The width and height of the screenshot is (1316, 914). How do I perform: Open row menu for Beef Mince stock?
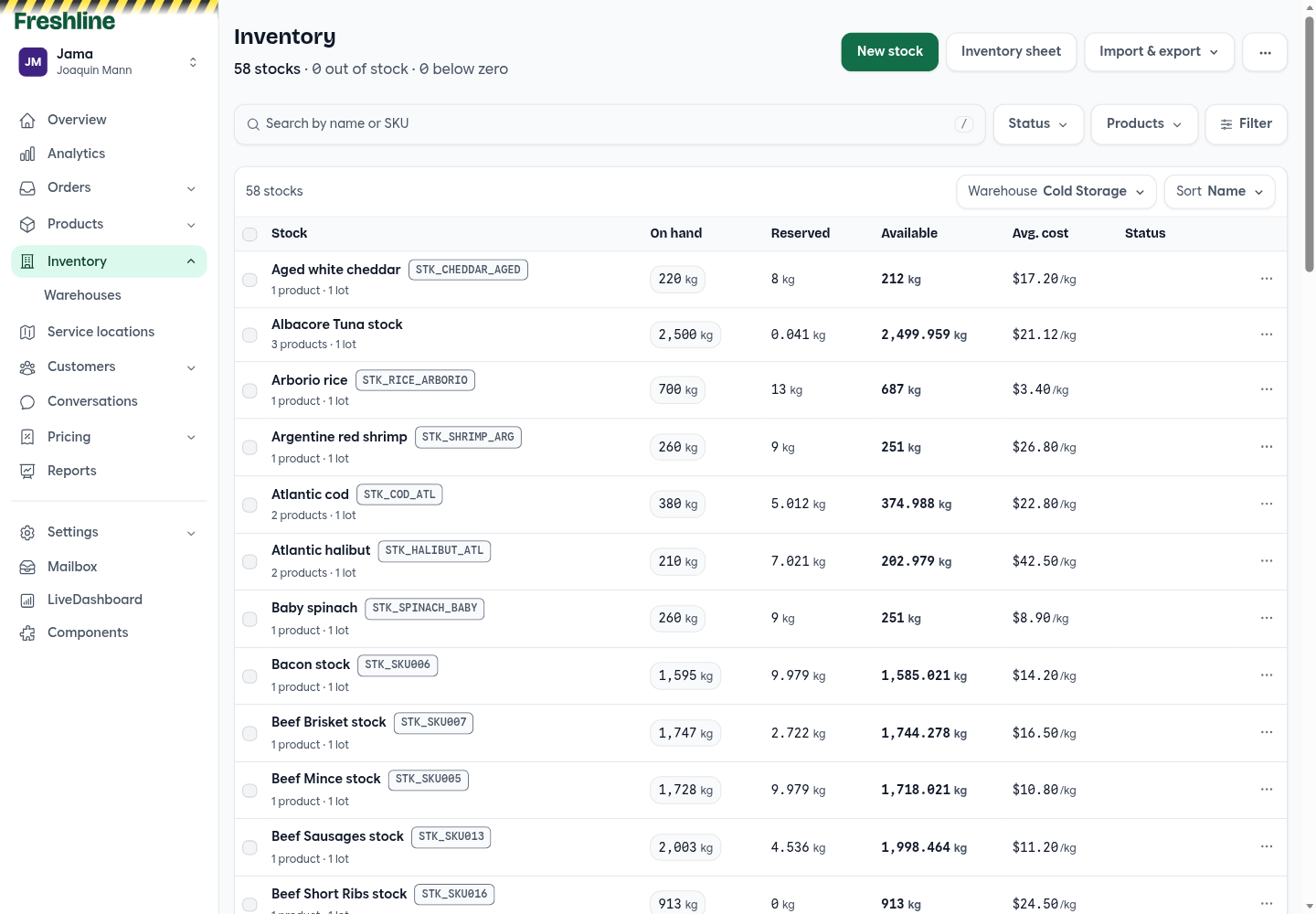pyautogui.click(x=1267, y=790)
